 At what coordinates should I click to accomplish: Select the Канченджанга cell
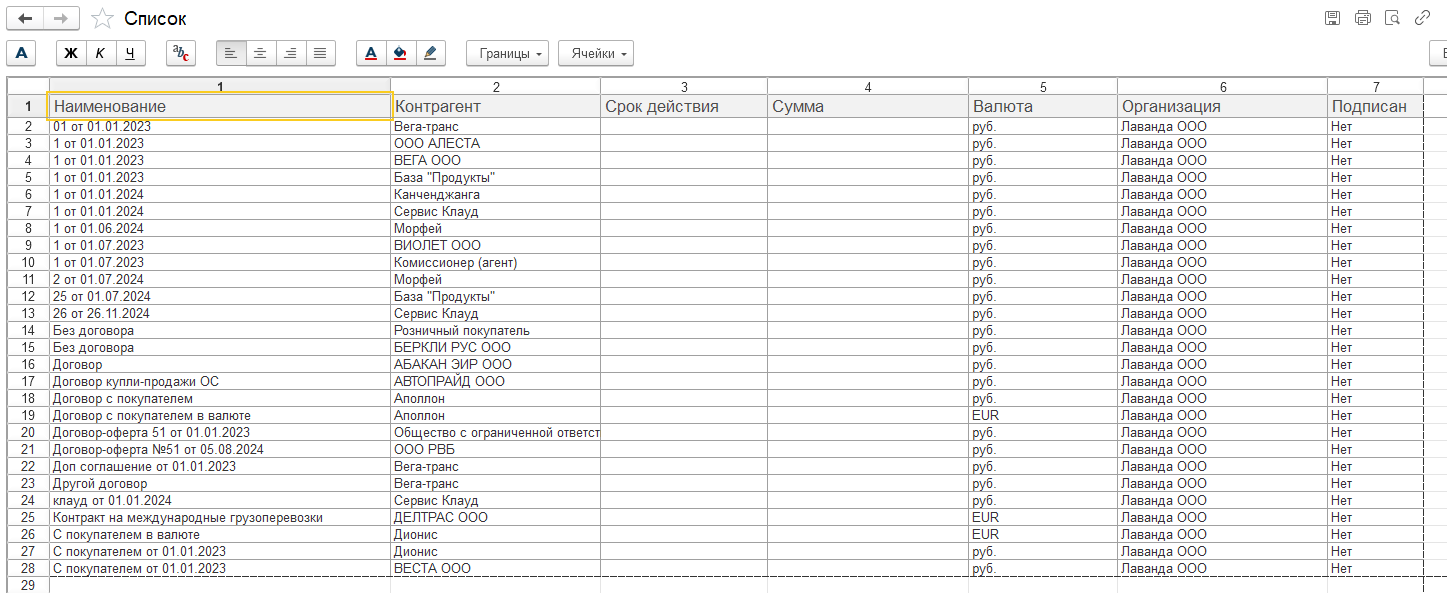point(495,195)
